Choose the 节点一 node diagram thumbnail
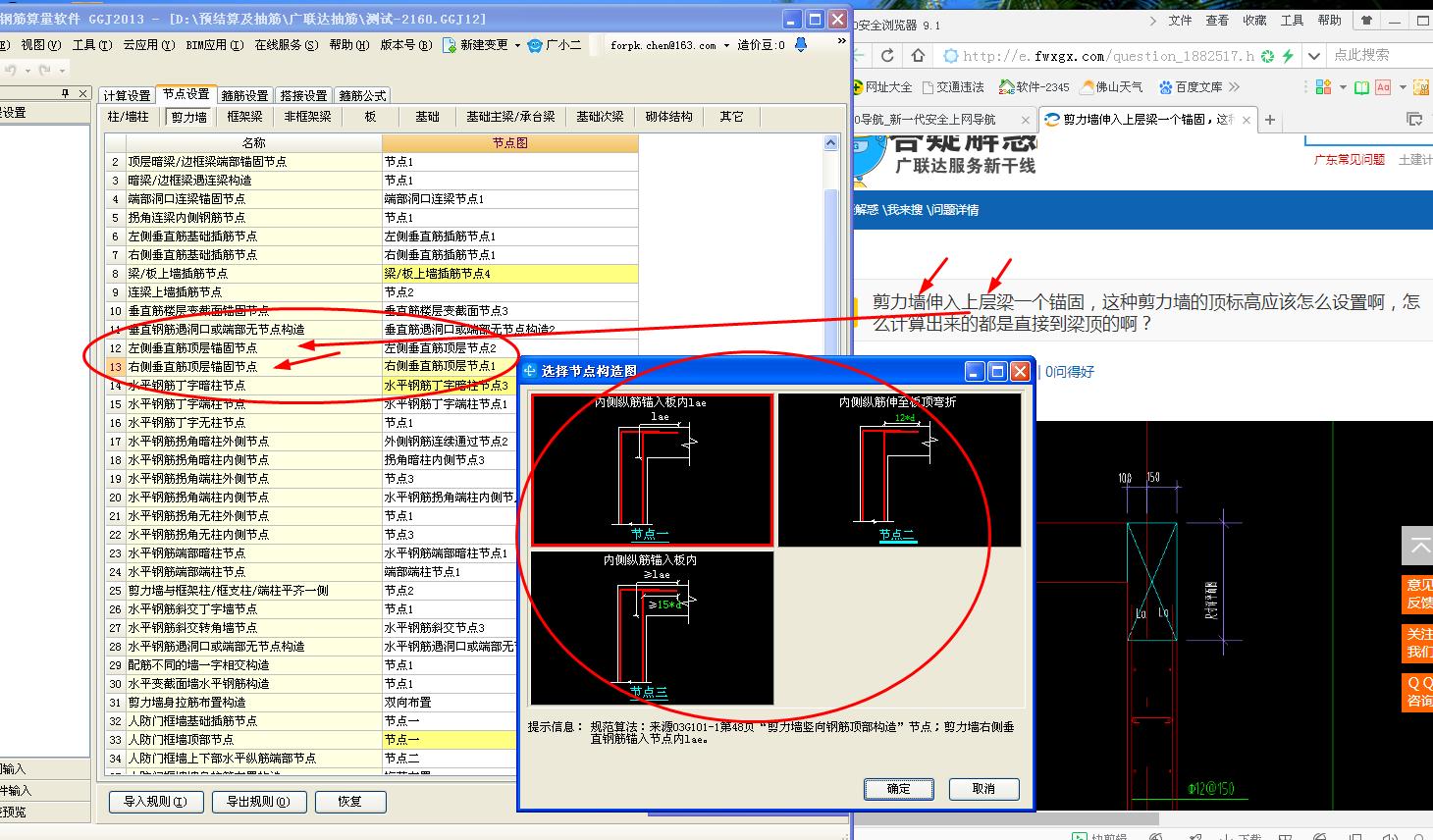Screen dimensions: 1433x840 pyautogui.click(x=652, y=470)
